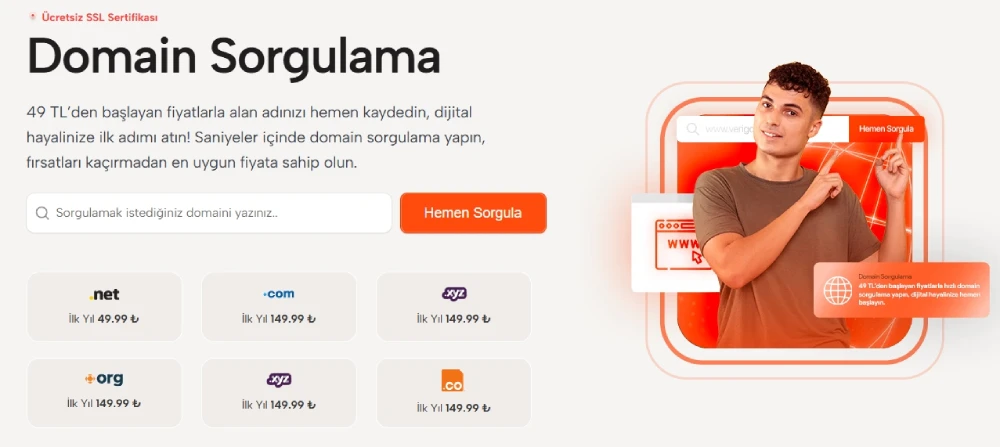Click the red badge icon beside Ücretsiz SSL Sertifikası
The image size is (1000, 447).
[33, 17]
